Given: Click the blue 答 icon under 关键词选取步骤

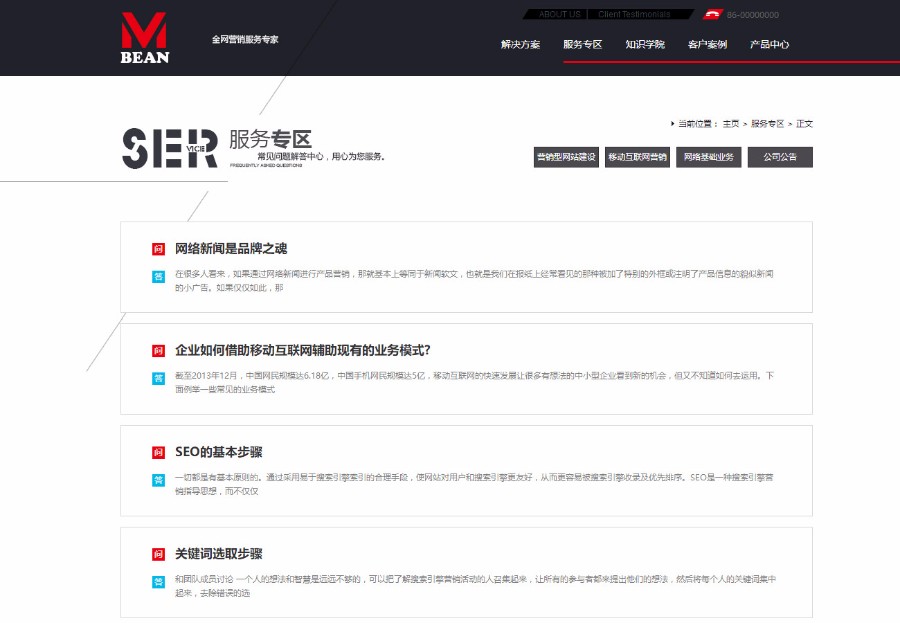Looking at the screenshot, I should coord(158,582).
